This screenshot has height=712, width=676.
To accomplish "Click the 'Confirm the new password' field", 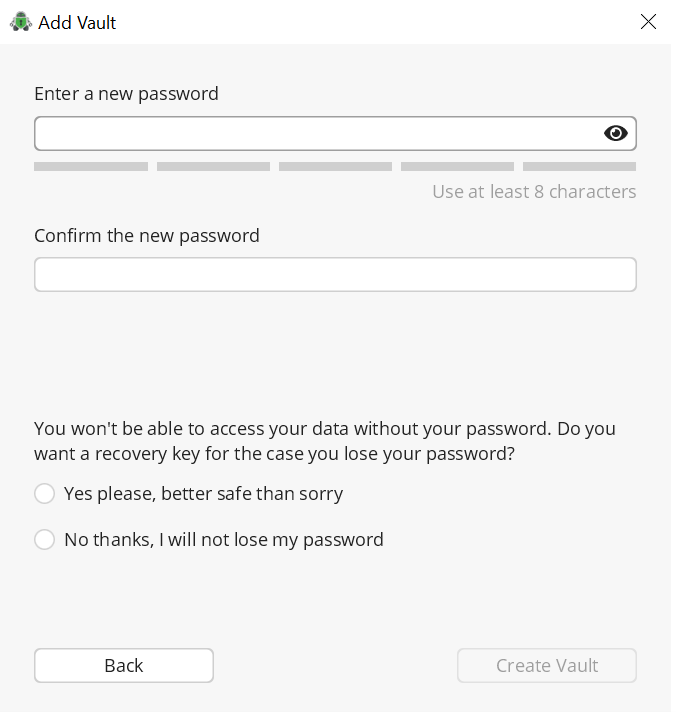I will [335, 275].
